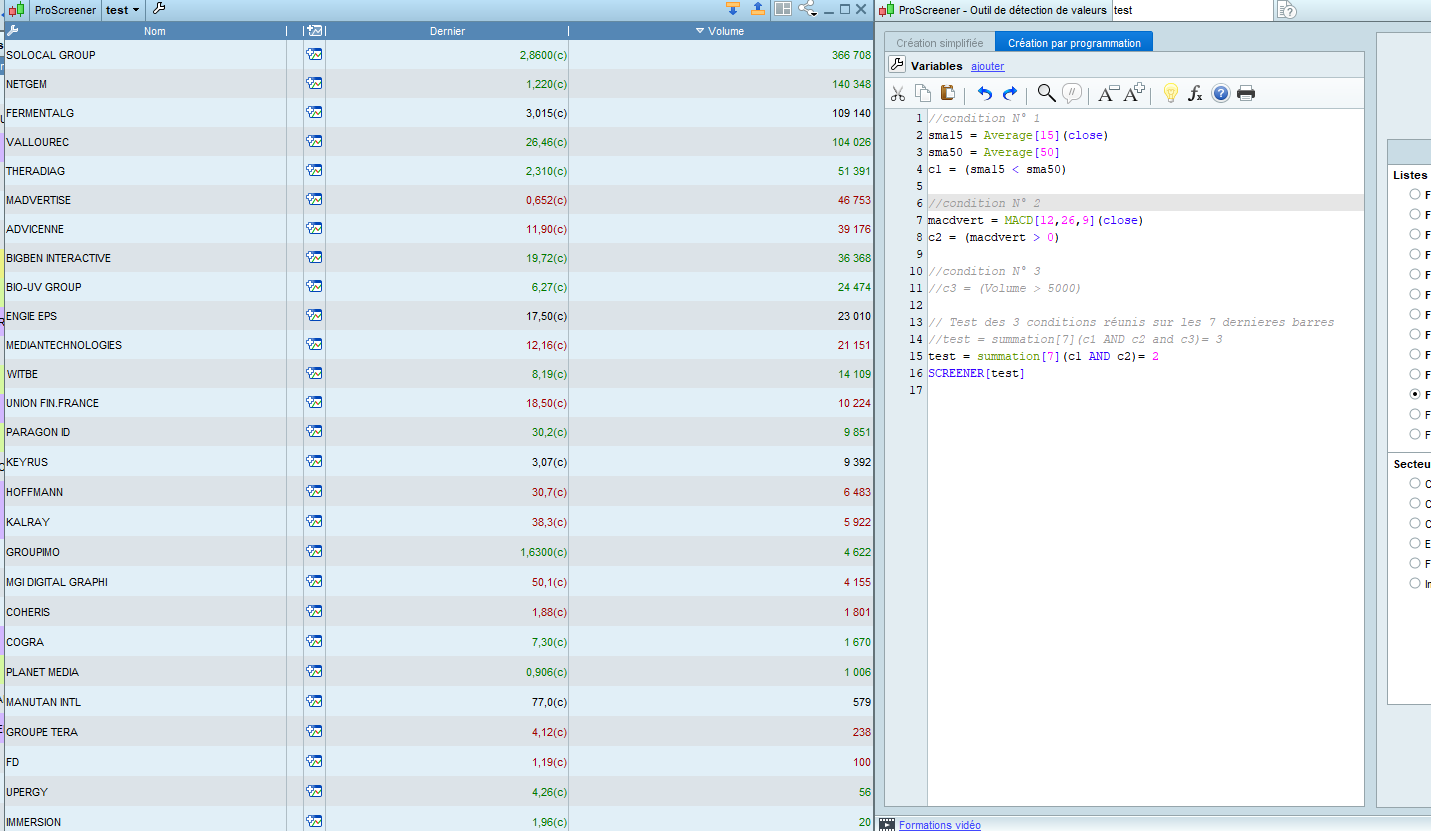
Task: Redo the last undone edit
Action: tap(1010, 94)
